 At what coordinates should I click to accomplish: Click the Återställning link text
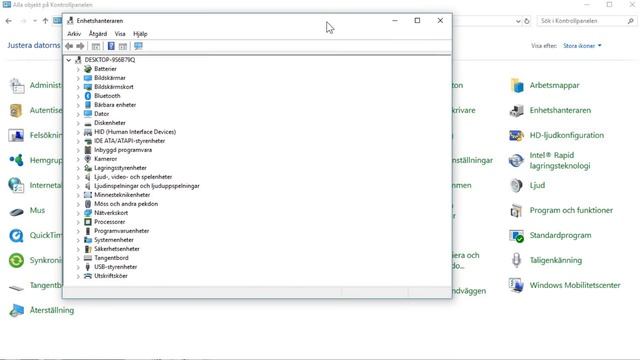pos(52,310)
